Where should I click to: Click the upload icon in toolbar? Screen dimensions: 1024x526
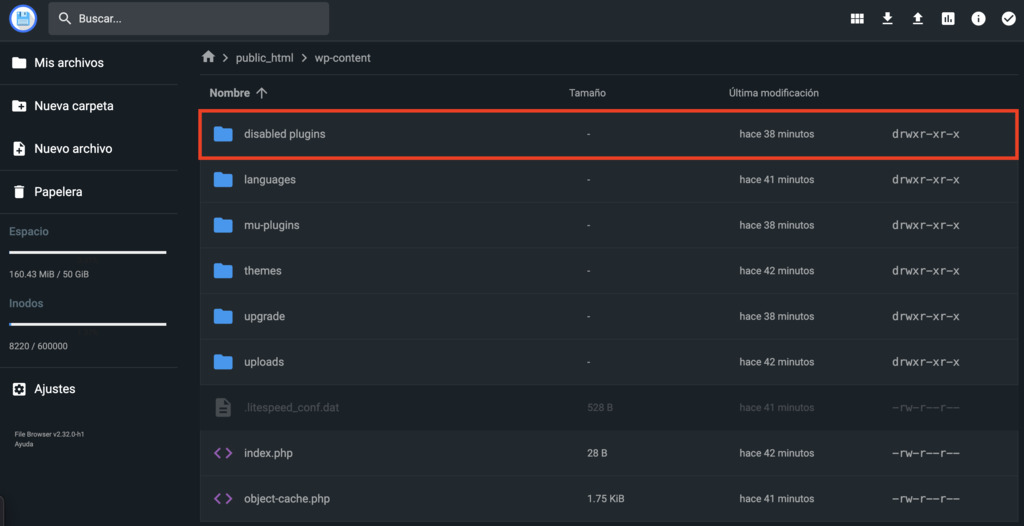(917, 19)
